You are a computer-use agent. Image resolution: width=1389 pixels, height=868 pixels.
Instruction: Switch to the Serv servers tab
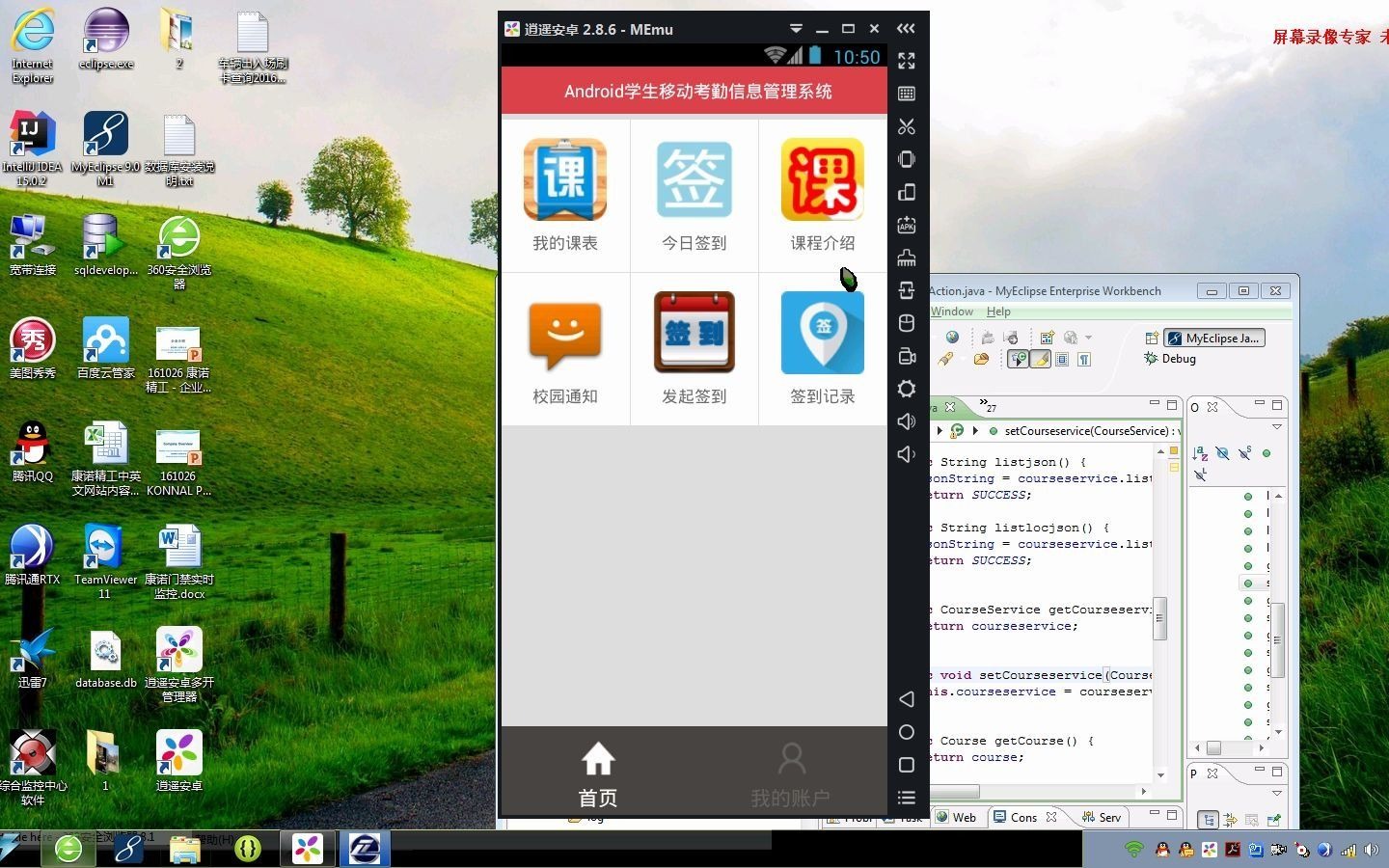coord(1102,817)
